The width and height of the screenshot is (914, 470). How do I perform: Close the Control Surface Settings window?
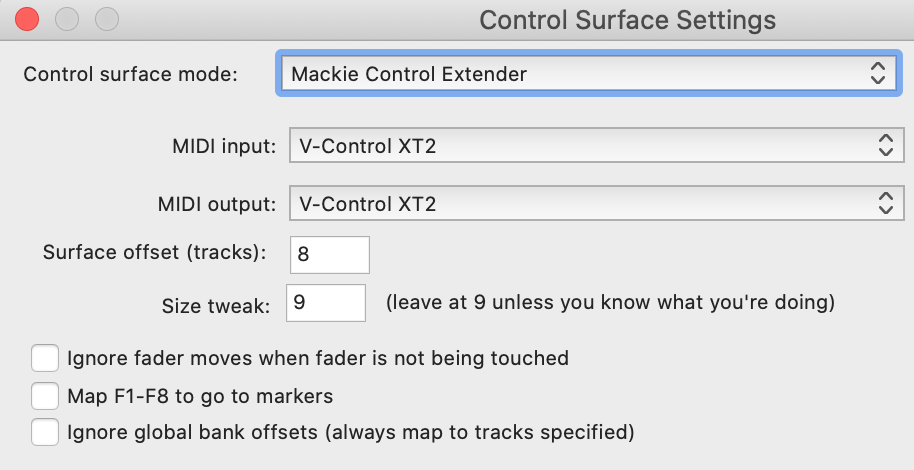[x=27, y=19]
